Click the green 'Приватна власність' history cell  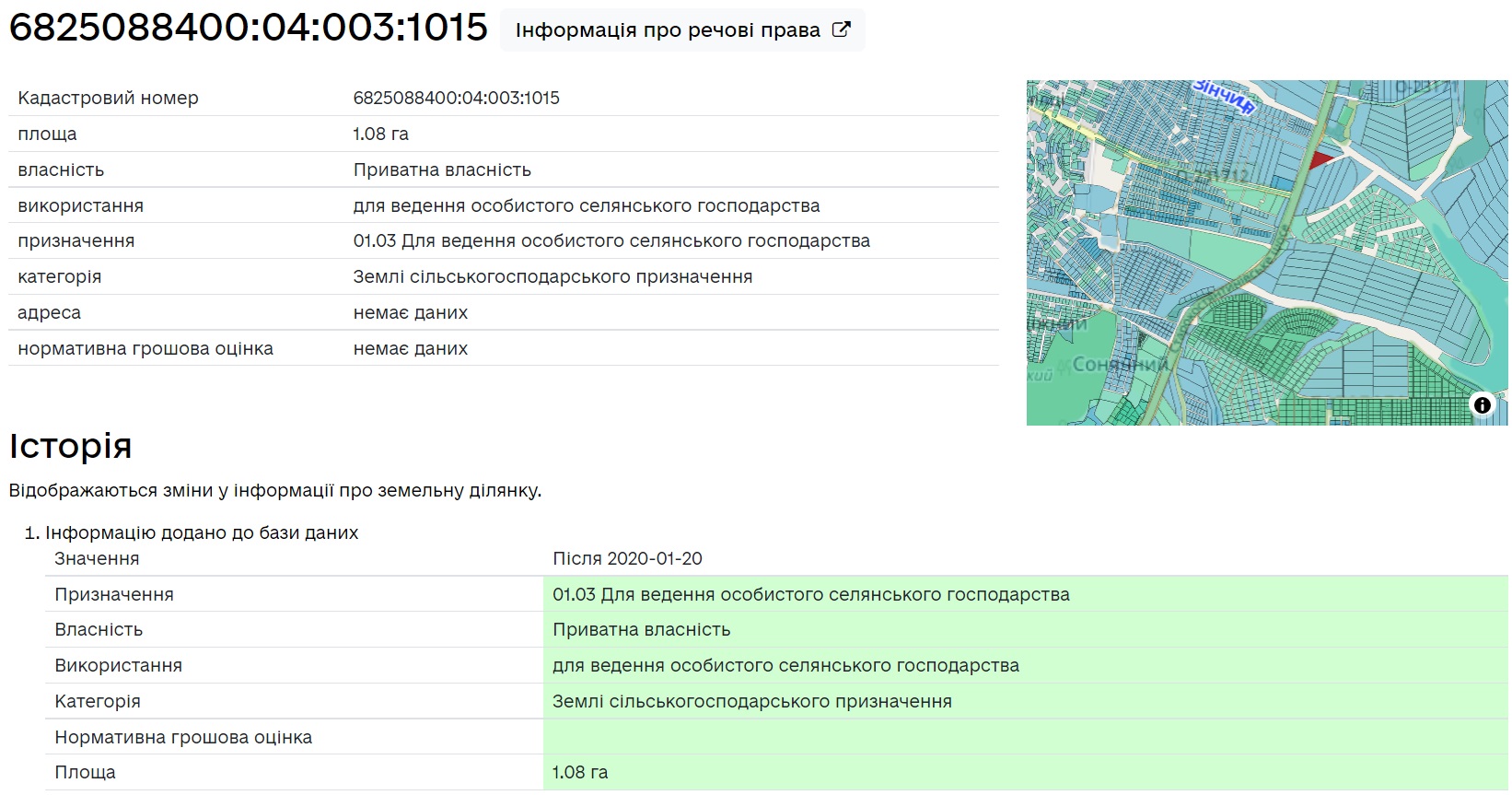click(x=641, y=629)
